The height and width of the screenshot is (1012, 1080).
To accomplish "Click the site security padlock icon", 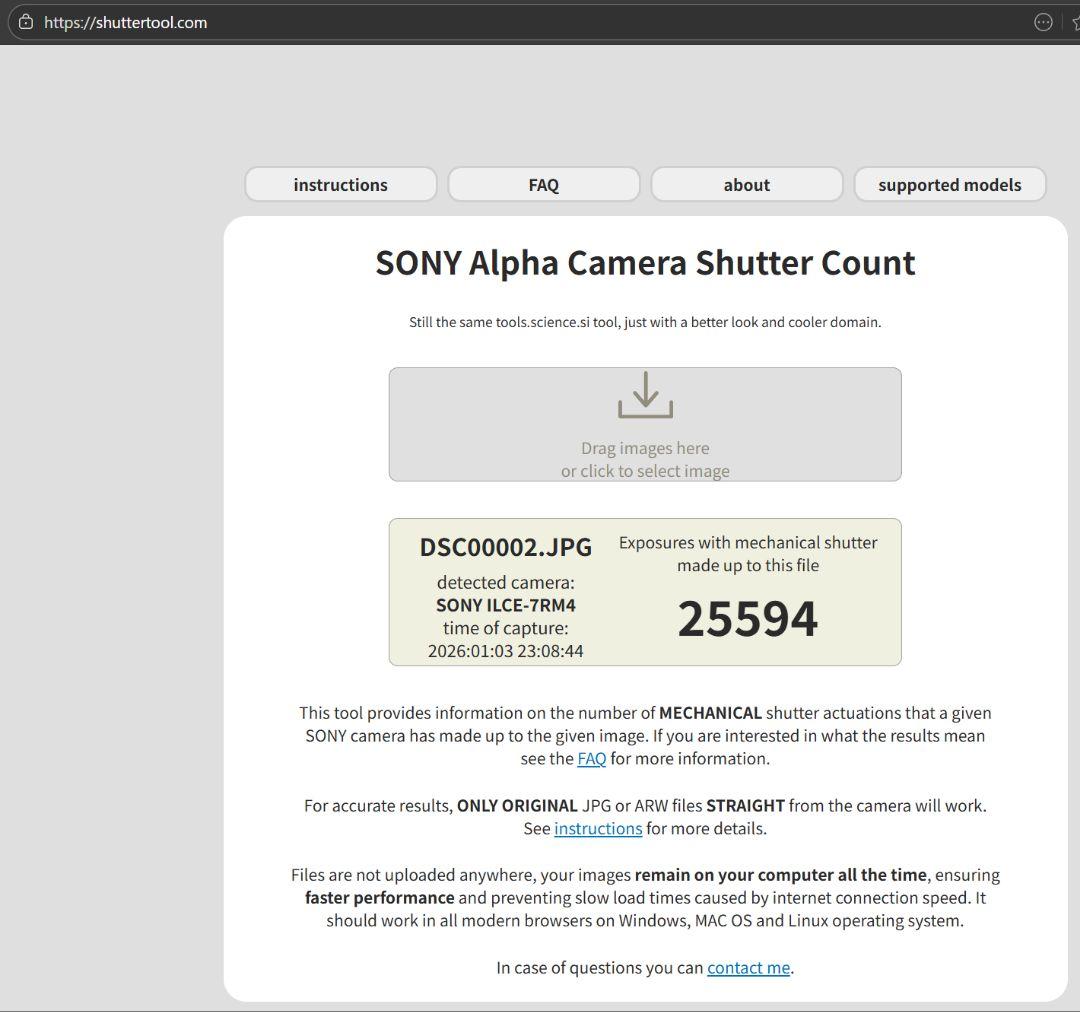I will pos(25,21).
